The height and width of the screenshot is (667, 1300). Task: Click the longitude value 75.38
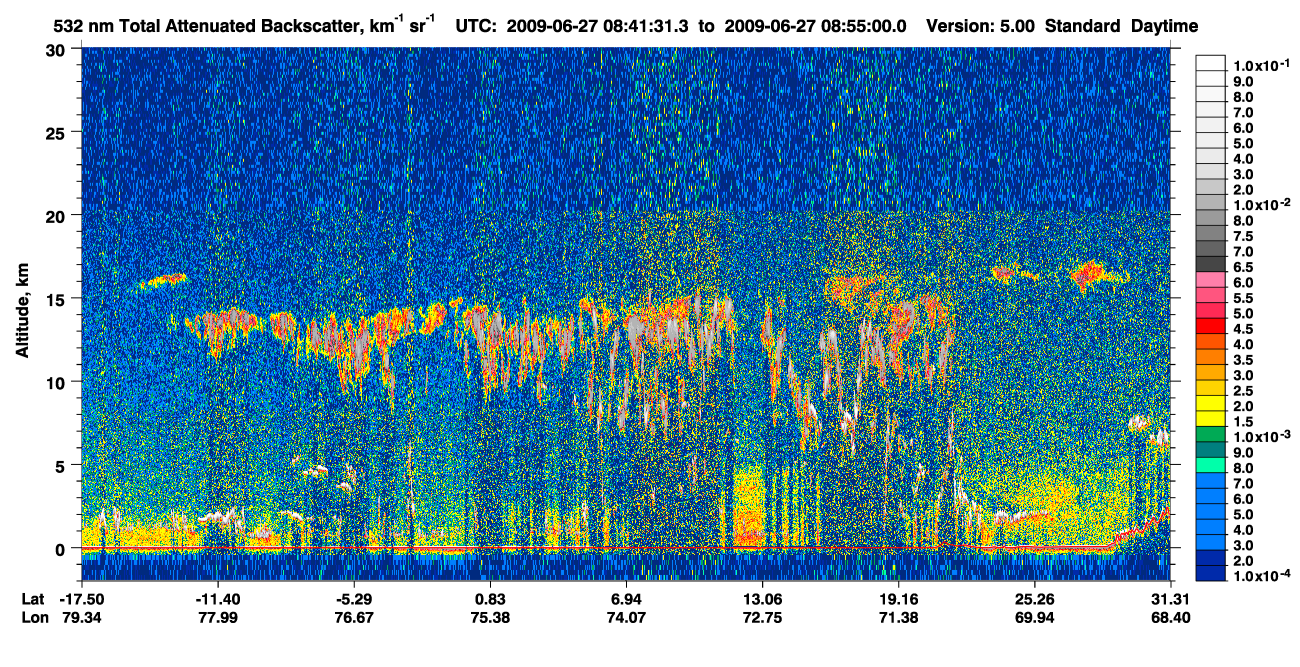[x=490, y=618]
